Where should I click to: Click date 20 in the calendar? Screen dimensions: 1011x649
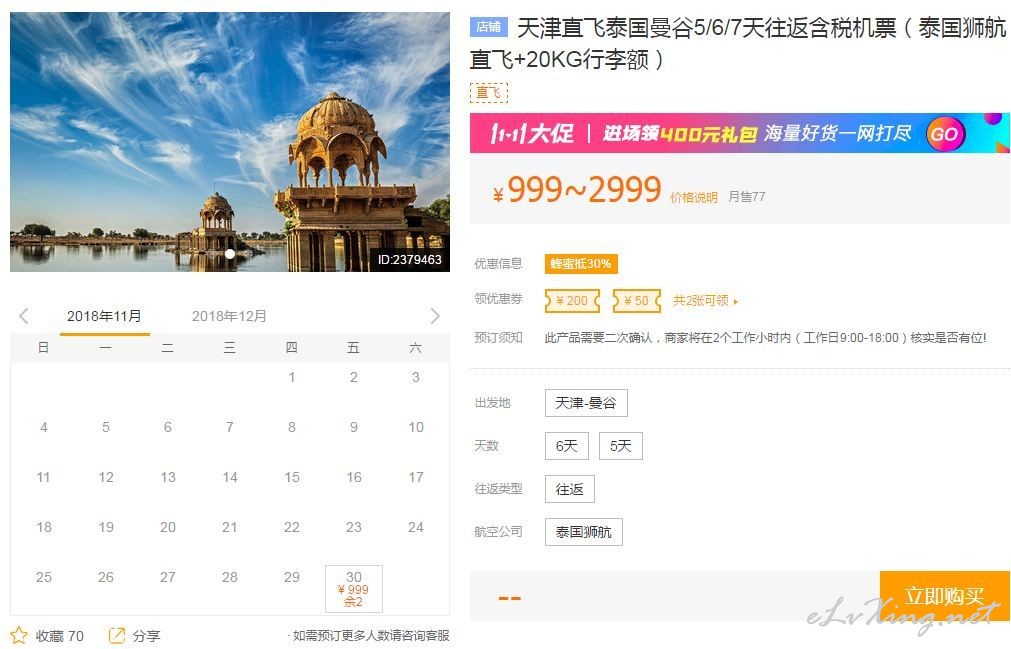(x=168, y=527)
